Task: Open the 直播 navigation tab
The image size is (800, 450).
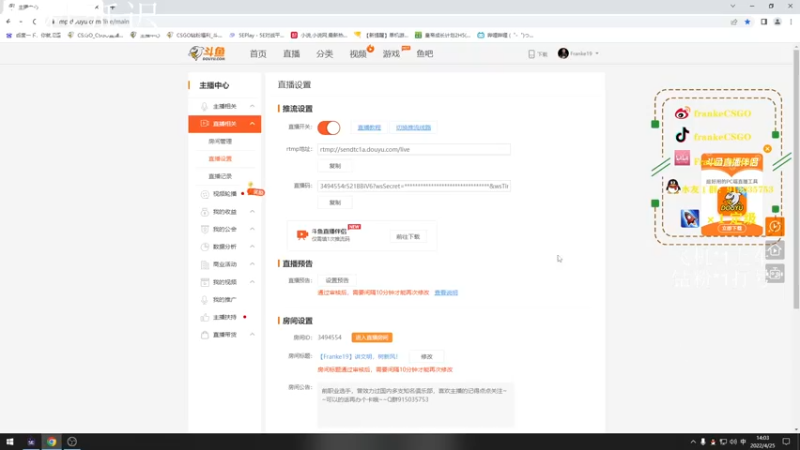Action: (x=291, y=54)
